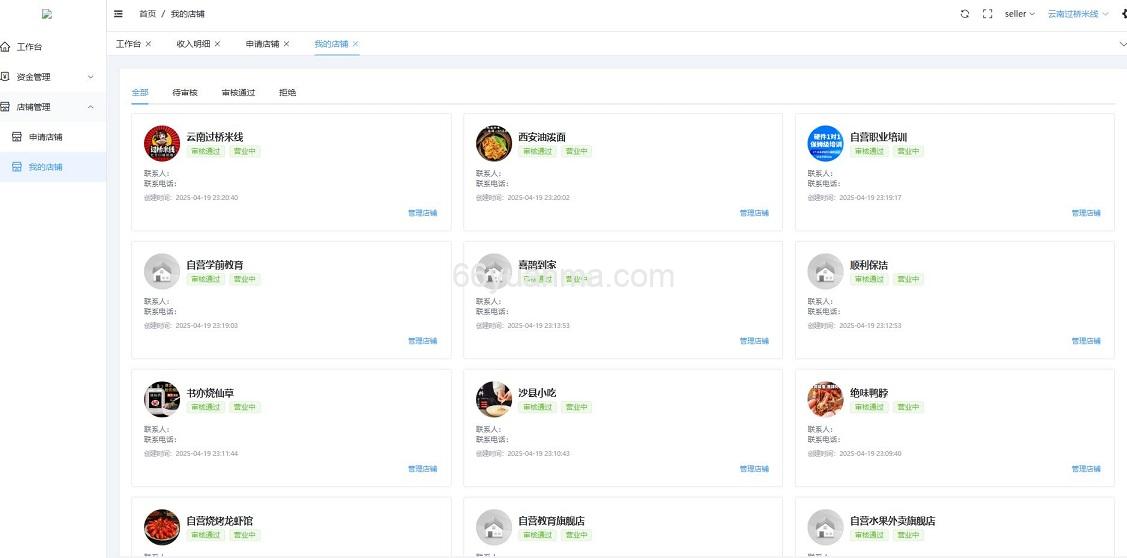Screen dimensions: 1127x558
Task: Click the 申请店铺 sidebar store icon
Action: [x=16, y=137]
